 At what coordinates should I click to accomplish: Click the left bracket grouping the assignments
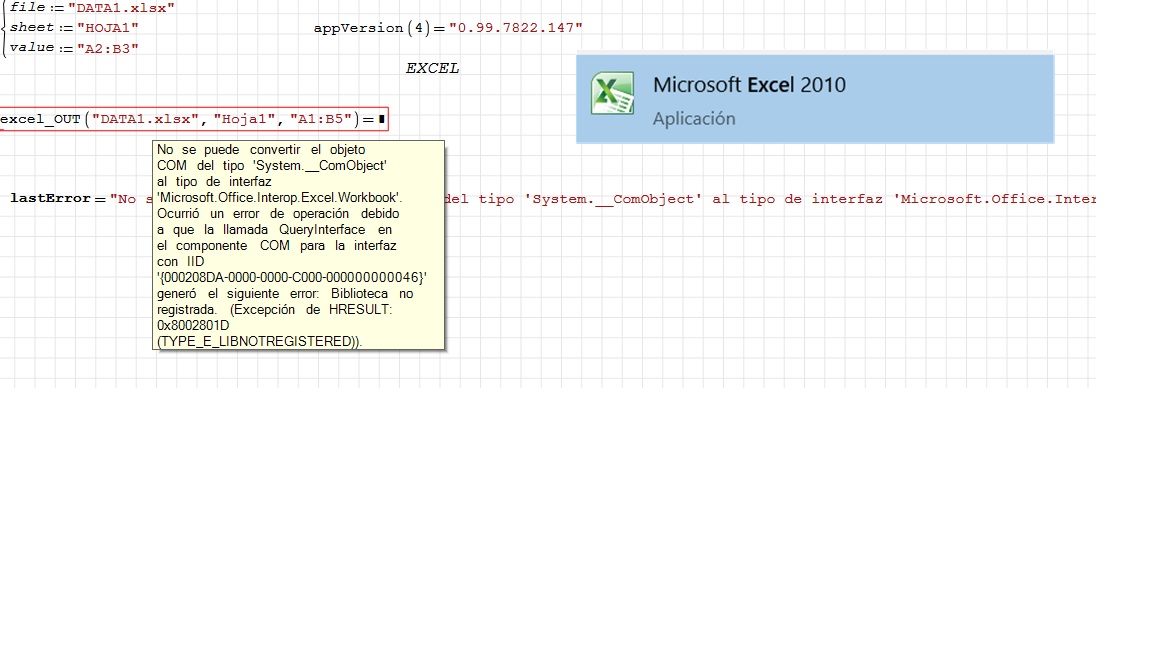[4, 28]
